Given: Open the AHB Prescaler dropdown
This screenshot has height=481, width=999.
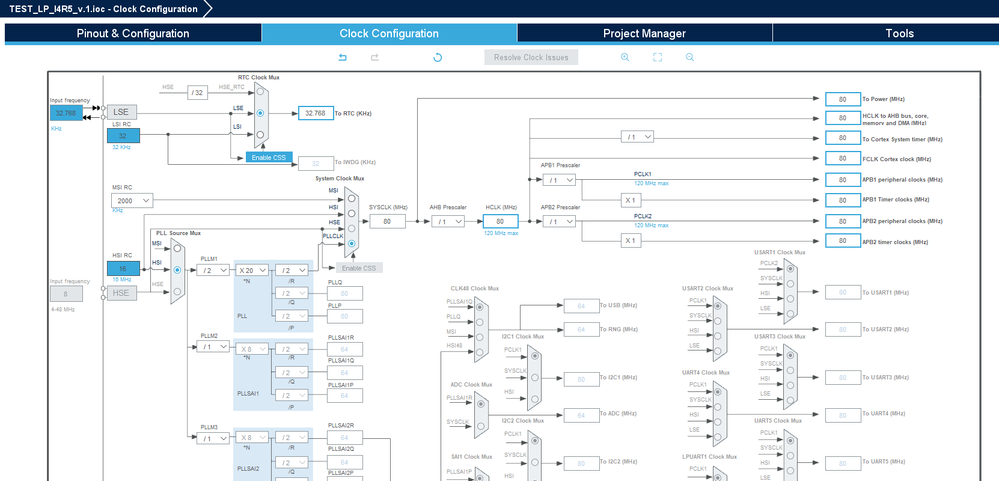Looking at the screenshot, I should tap(448, 221).
